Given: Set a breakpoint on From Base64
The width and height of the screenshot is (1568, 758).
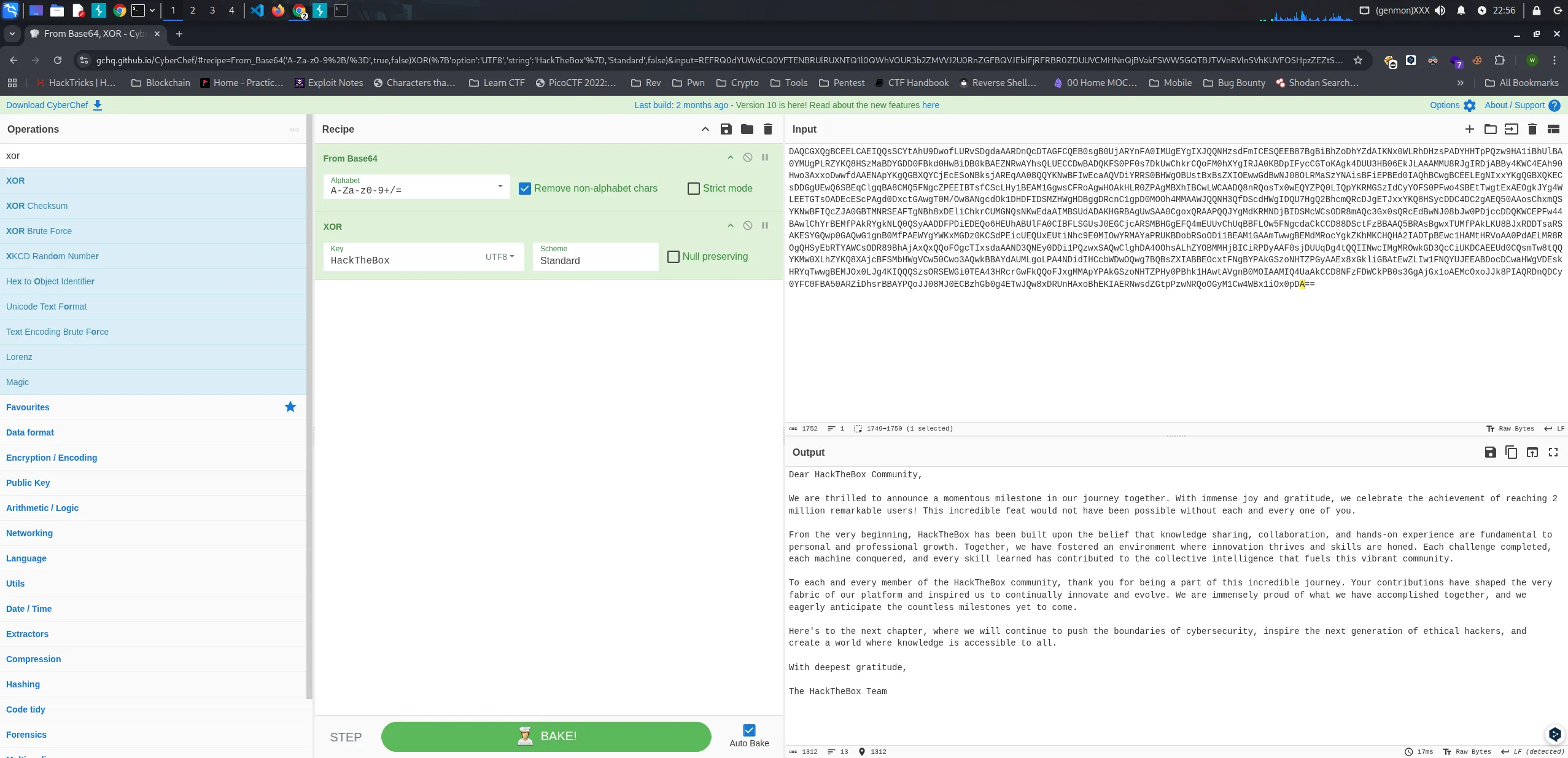Looking at the screenshot, I should (765, 157).
